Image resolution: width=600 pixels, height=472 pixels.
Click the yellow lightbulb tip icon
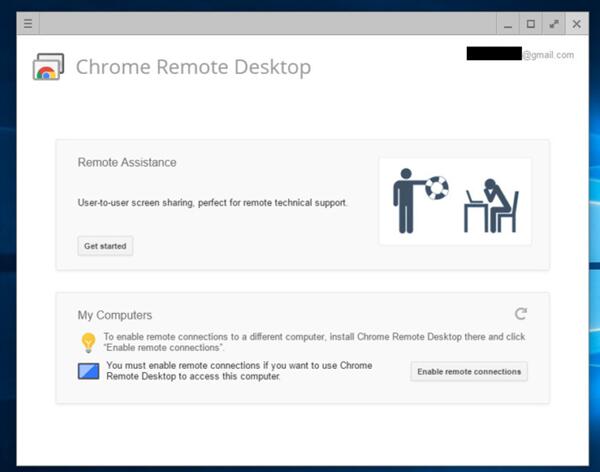pos(88,342)
